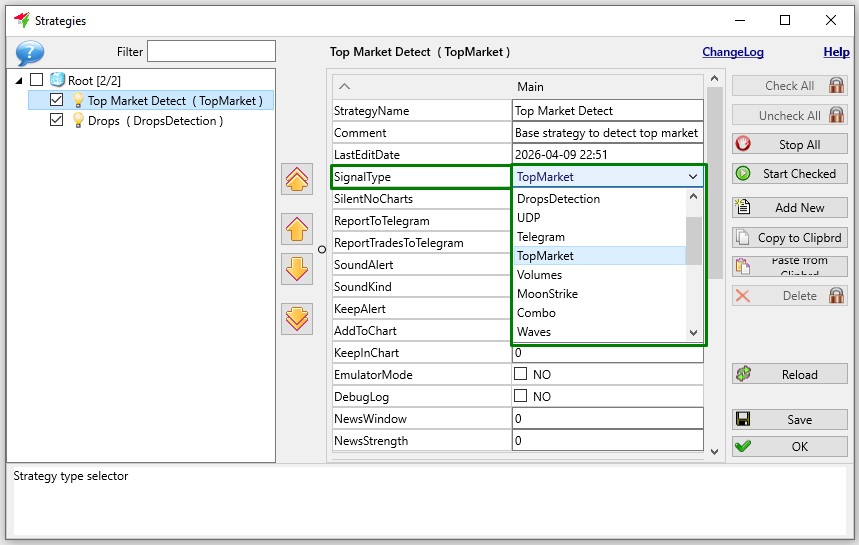The height and width of the screenshot is (545, 859).
Task: Close the SignalType combo box arrow
Action: (x=693, y=177)
